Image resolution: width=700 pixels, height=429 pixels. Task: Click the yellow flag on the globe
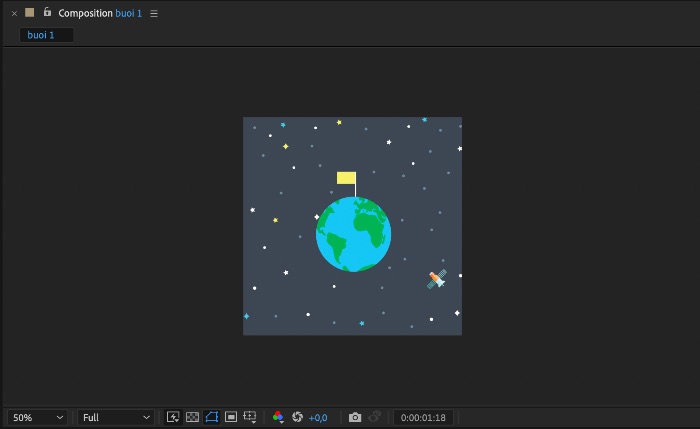pyautogui.click(x=346, y=178)
